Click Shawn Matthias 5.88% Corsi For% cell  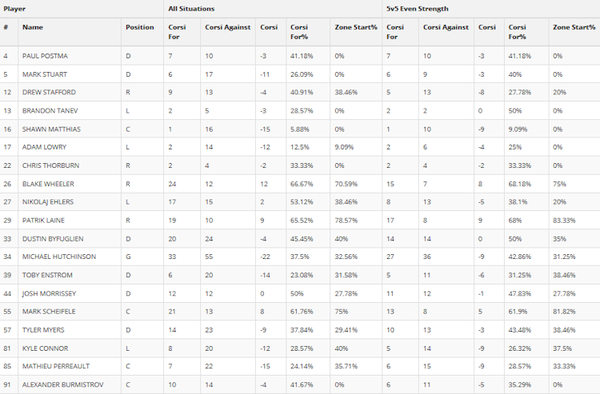coord(300,129)
